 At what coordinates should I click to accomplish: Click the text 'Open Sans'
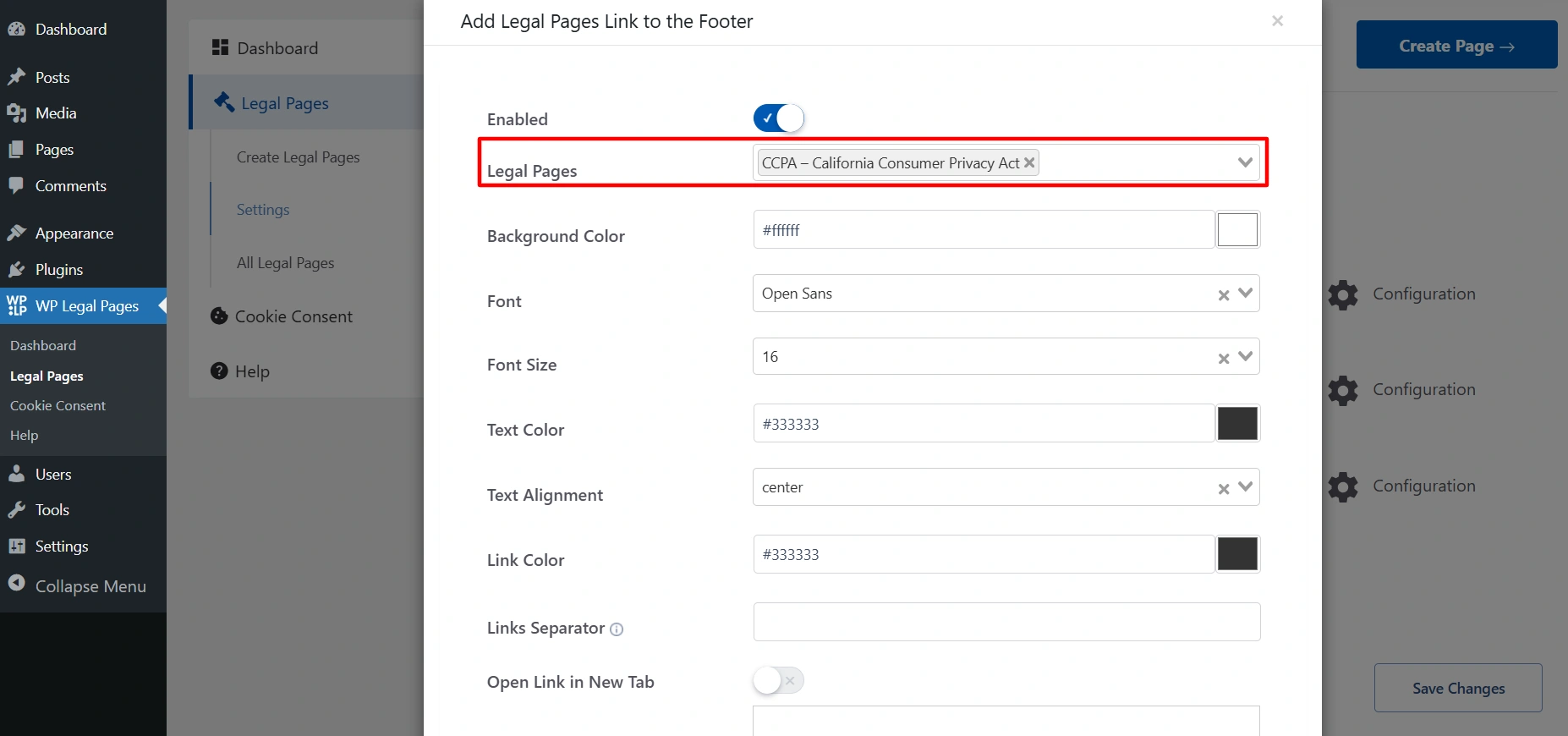pos(797,294)
